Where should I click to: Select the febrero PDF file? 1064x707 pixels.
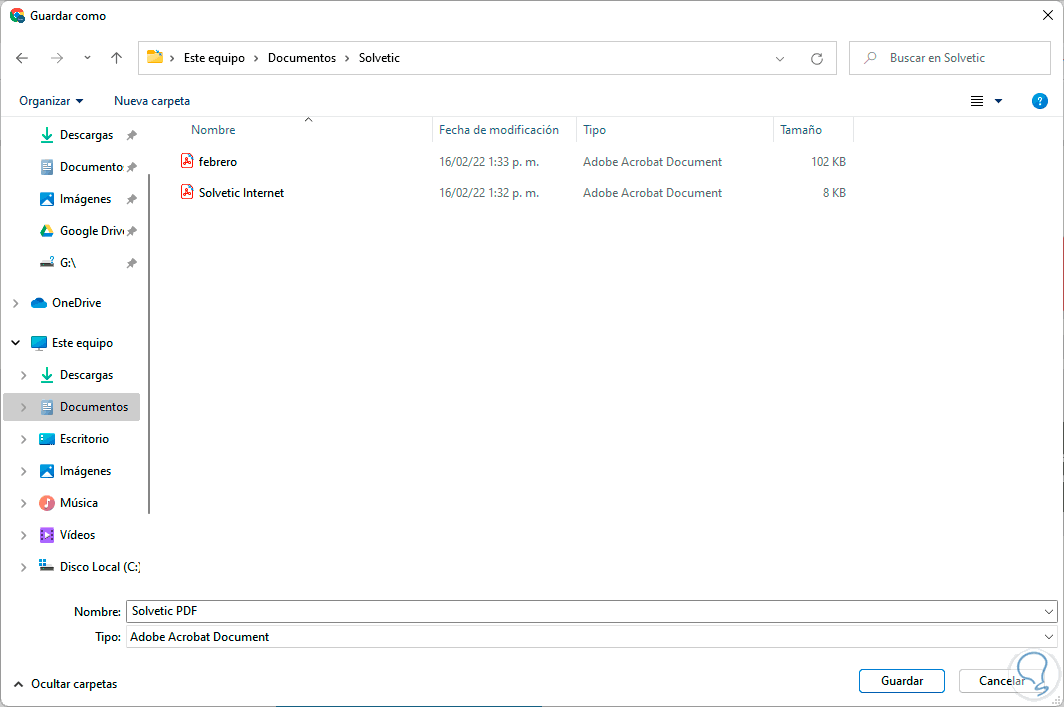tap(218, 161)
